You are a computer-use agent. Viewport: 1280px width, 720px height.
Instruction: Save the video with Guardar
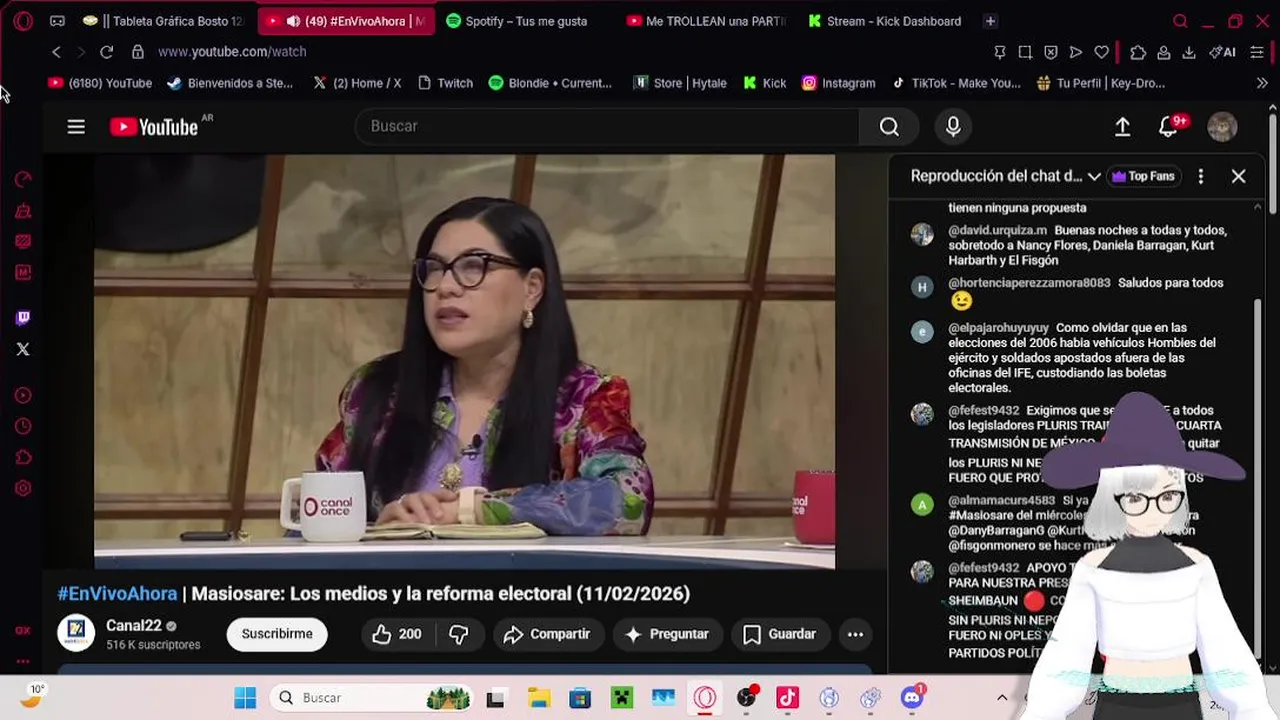pyautogui.click(x=780, y=634)
